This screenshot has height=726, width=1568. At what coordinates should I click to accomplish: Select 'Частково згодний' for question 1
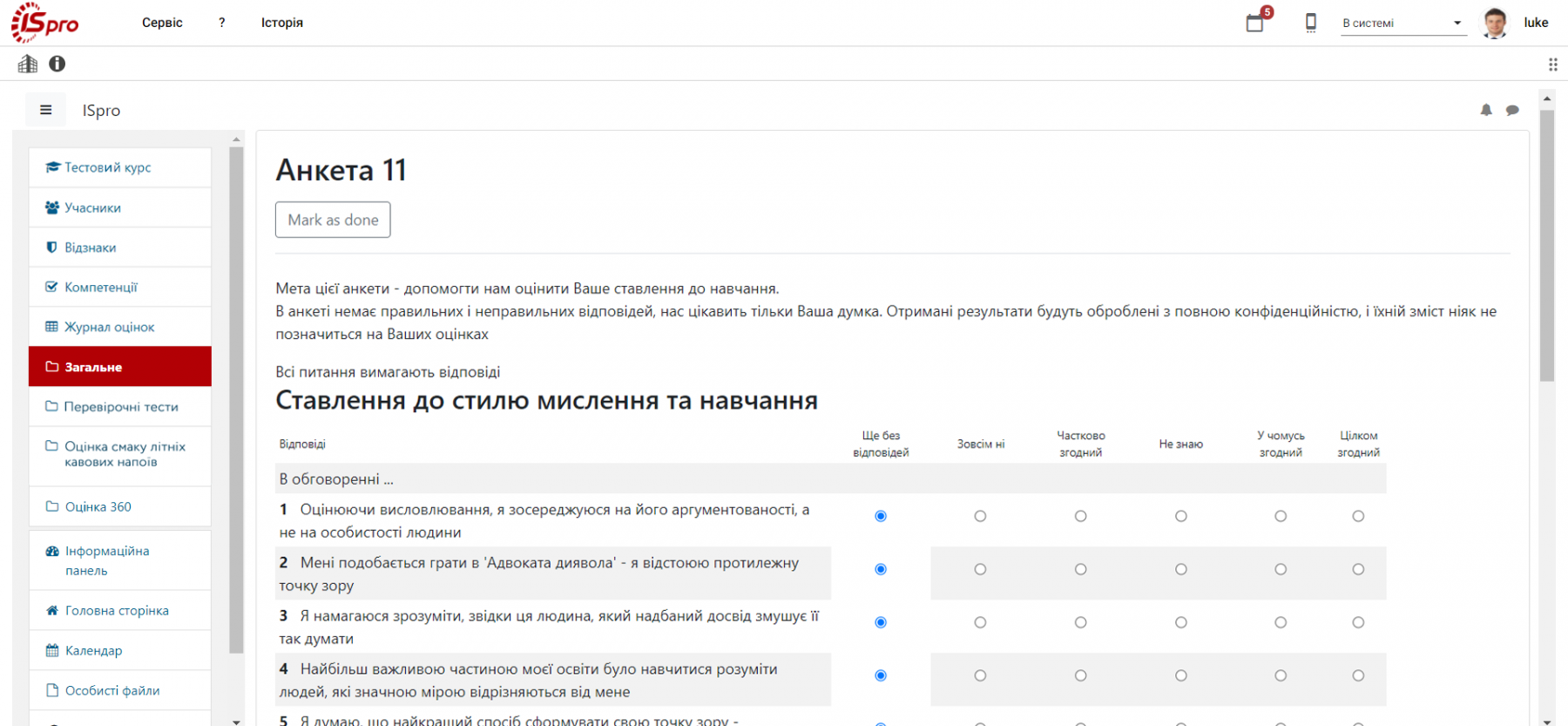click(1080, 516)
